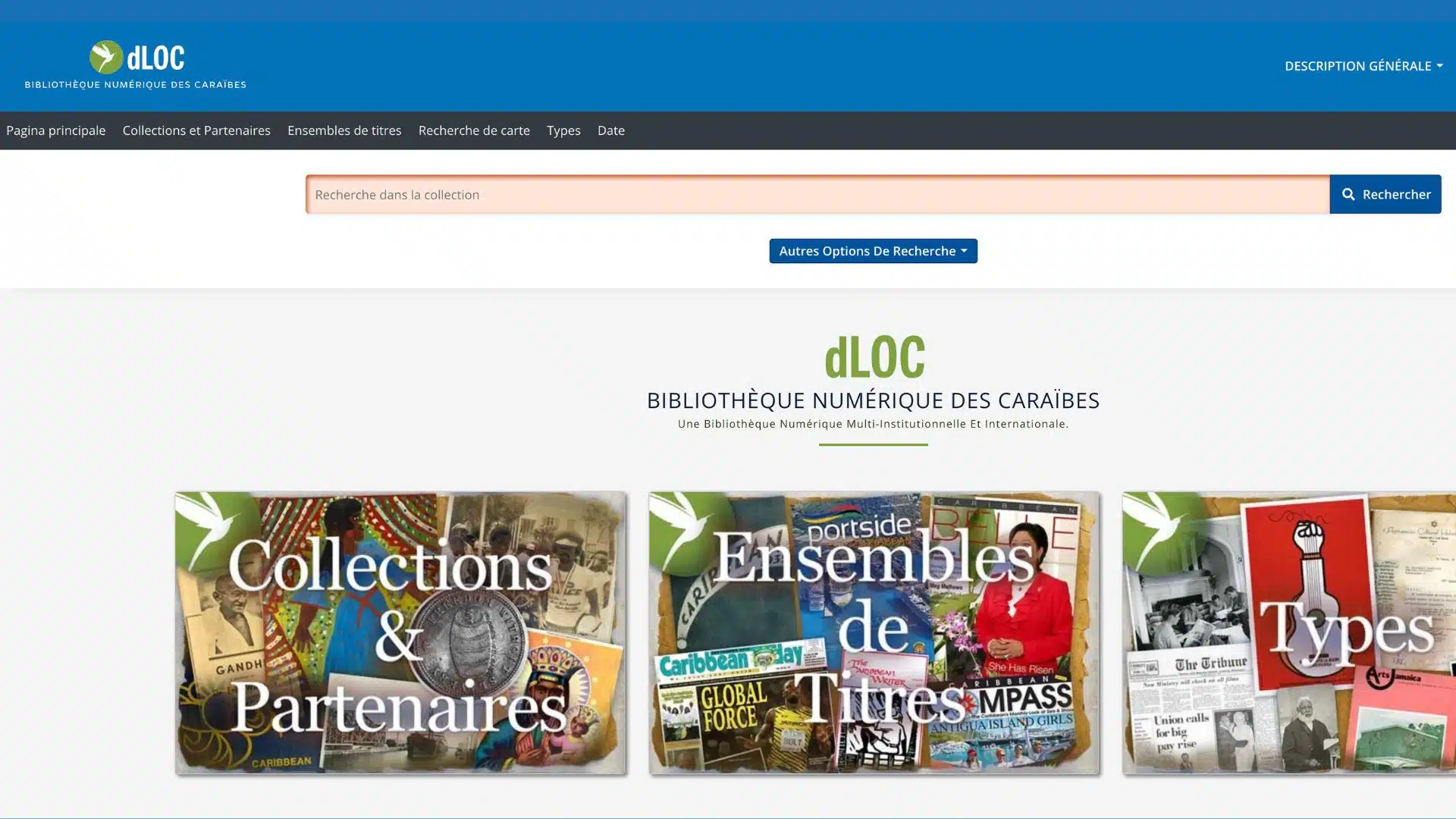Go to Ensembles de titres nav item
Image resolution: width=1456 pixels, height=819 pixels.
(344, 130)
